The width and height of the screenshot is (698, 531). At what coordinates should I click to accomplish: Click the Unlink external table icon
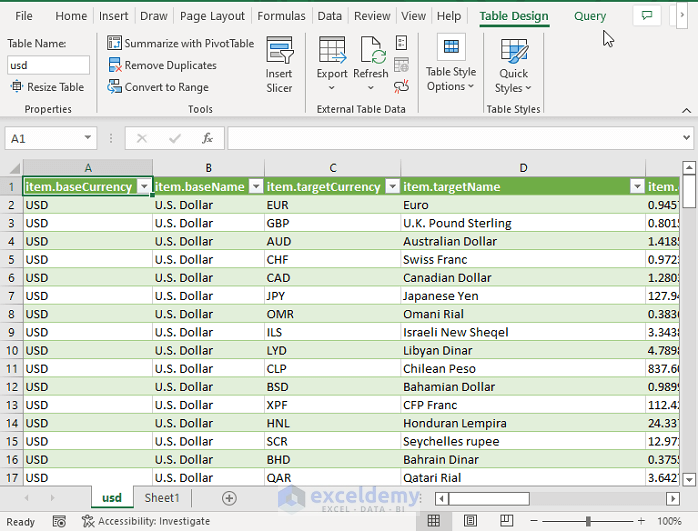pos(401,86)
